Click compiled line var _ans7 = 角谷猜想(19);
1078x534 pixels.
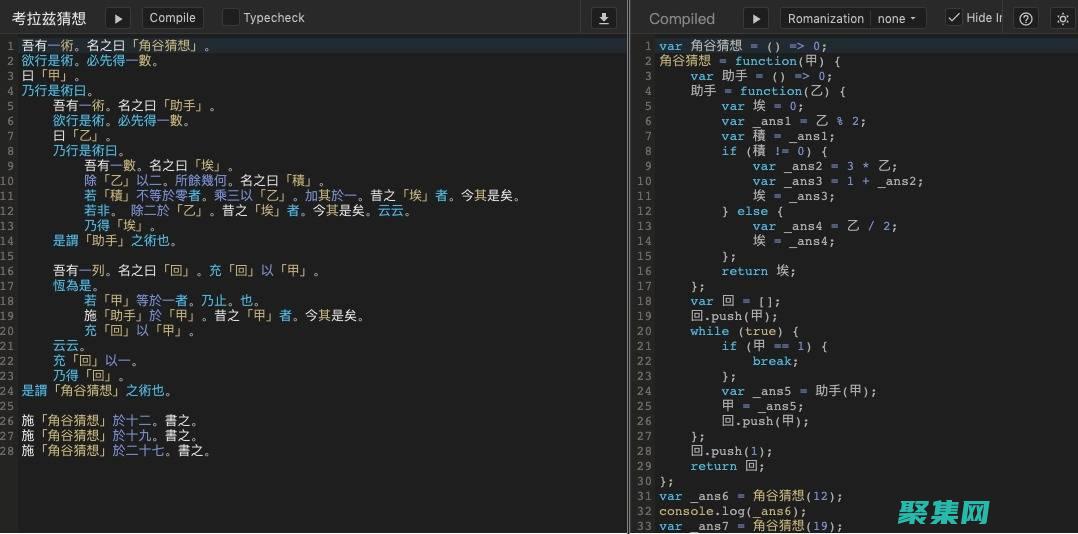tap(751, 526)
